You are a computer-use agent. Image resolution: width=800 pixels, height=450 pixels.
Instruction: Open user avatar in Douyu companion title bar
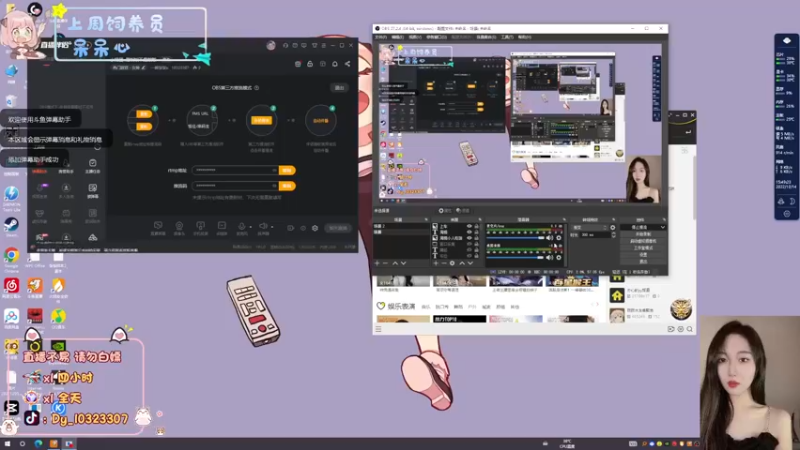271,45
